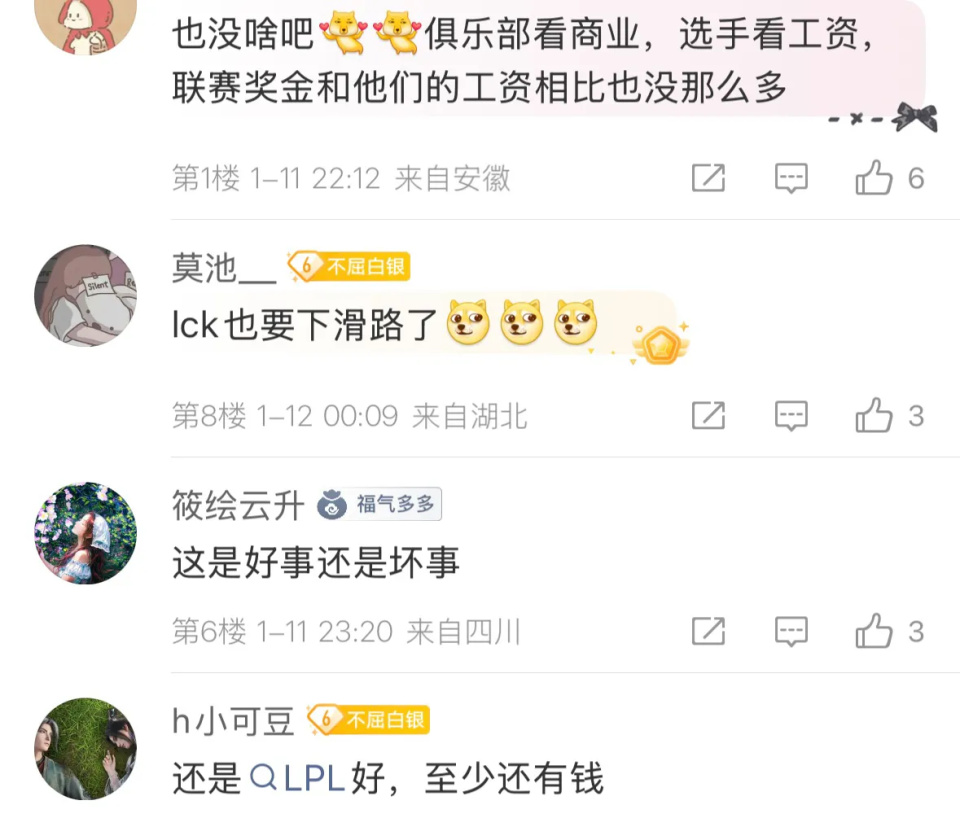Viewport: 960px width, 818px height.
Task: Reply to 筱绘云升's comment
Action: [791, 631]
